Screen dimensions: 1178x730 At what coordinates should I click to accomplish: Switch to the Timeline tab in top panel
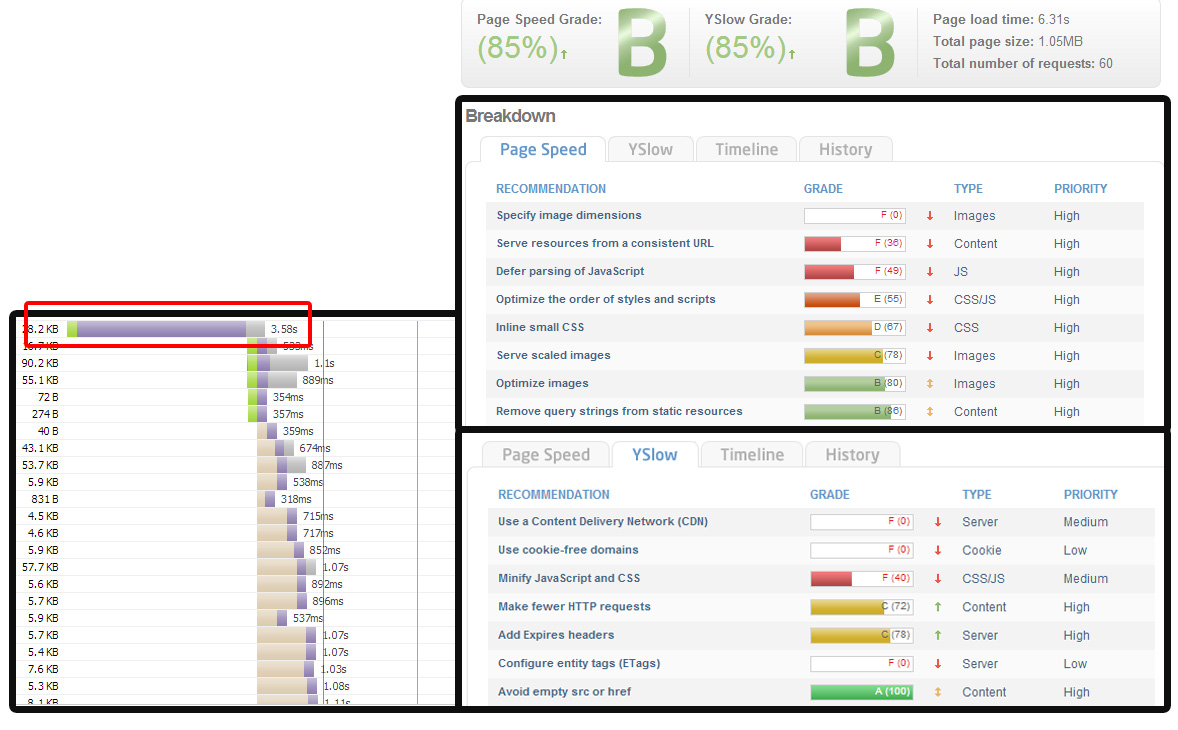coord(746,149)
